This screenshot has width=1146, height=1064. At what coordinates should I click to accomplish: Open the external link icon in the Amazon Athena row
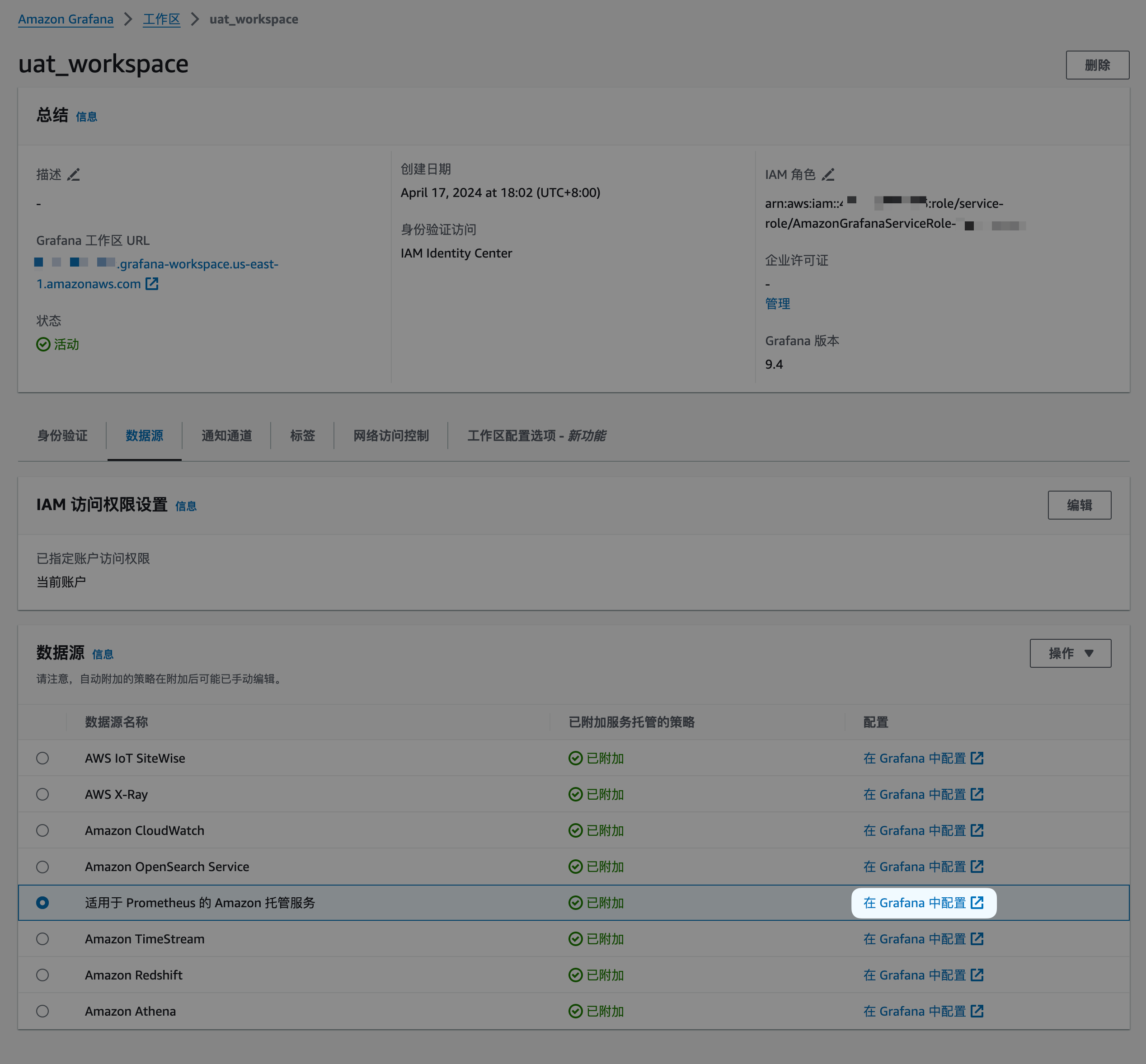[x=977, y=1011]
